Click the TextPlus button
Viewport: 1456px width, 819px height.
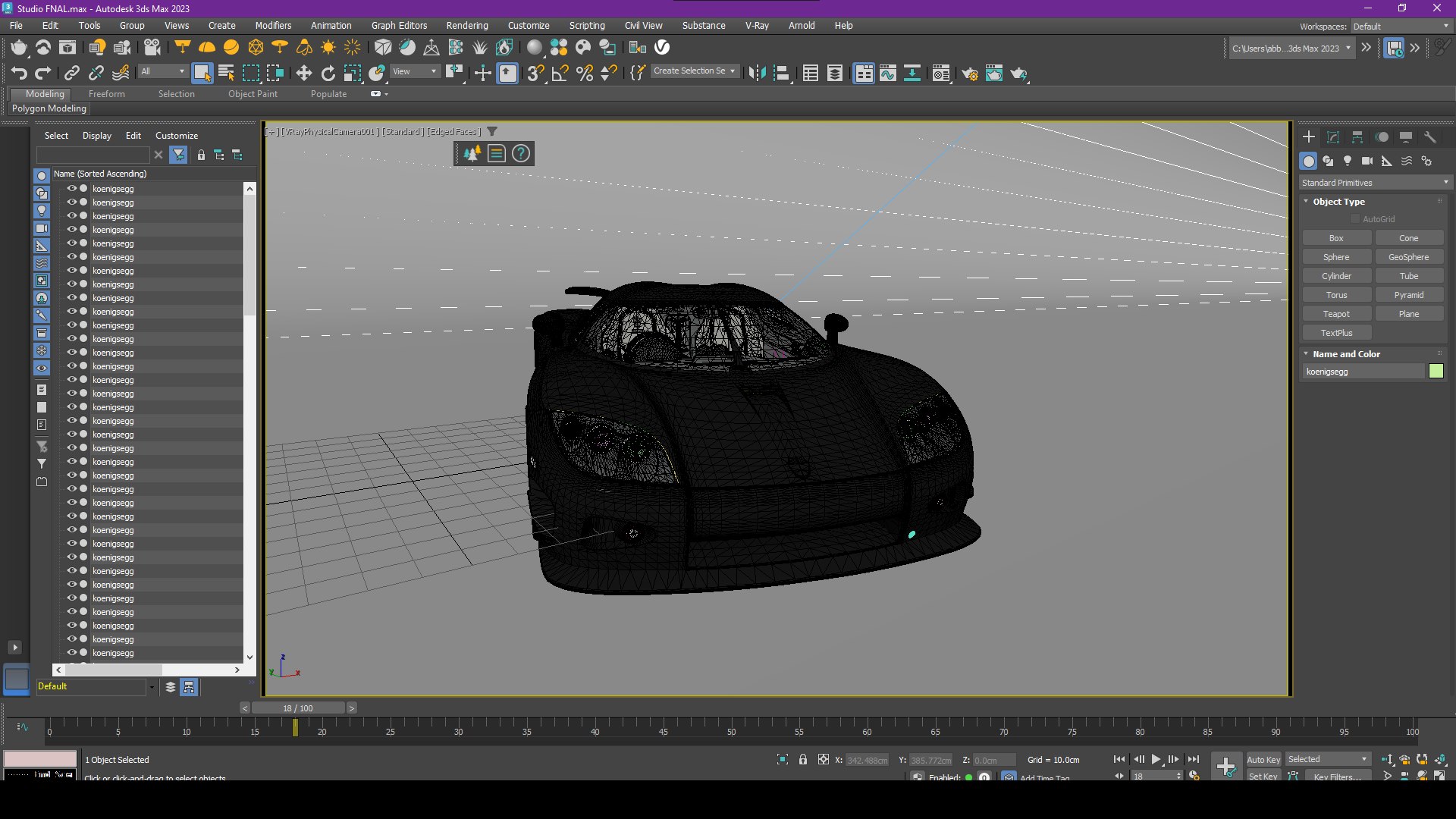click(1336, 333)
